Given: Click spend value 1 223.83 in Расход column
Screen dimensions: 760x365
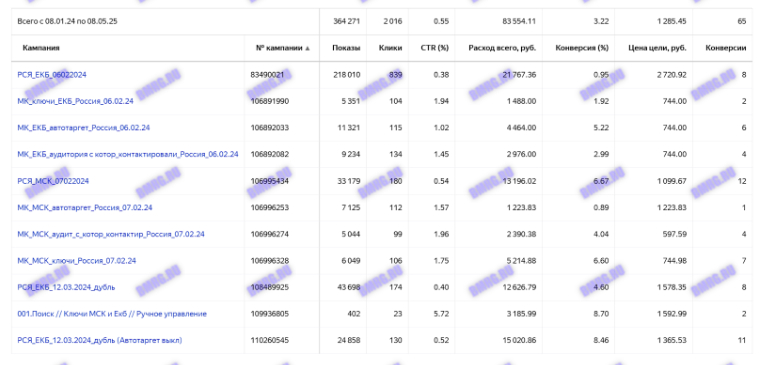Looking at the screenshot, I should coord(522,207).
